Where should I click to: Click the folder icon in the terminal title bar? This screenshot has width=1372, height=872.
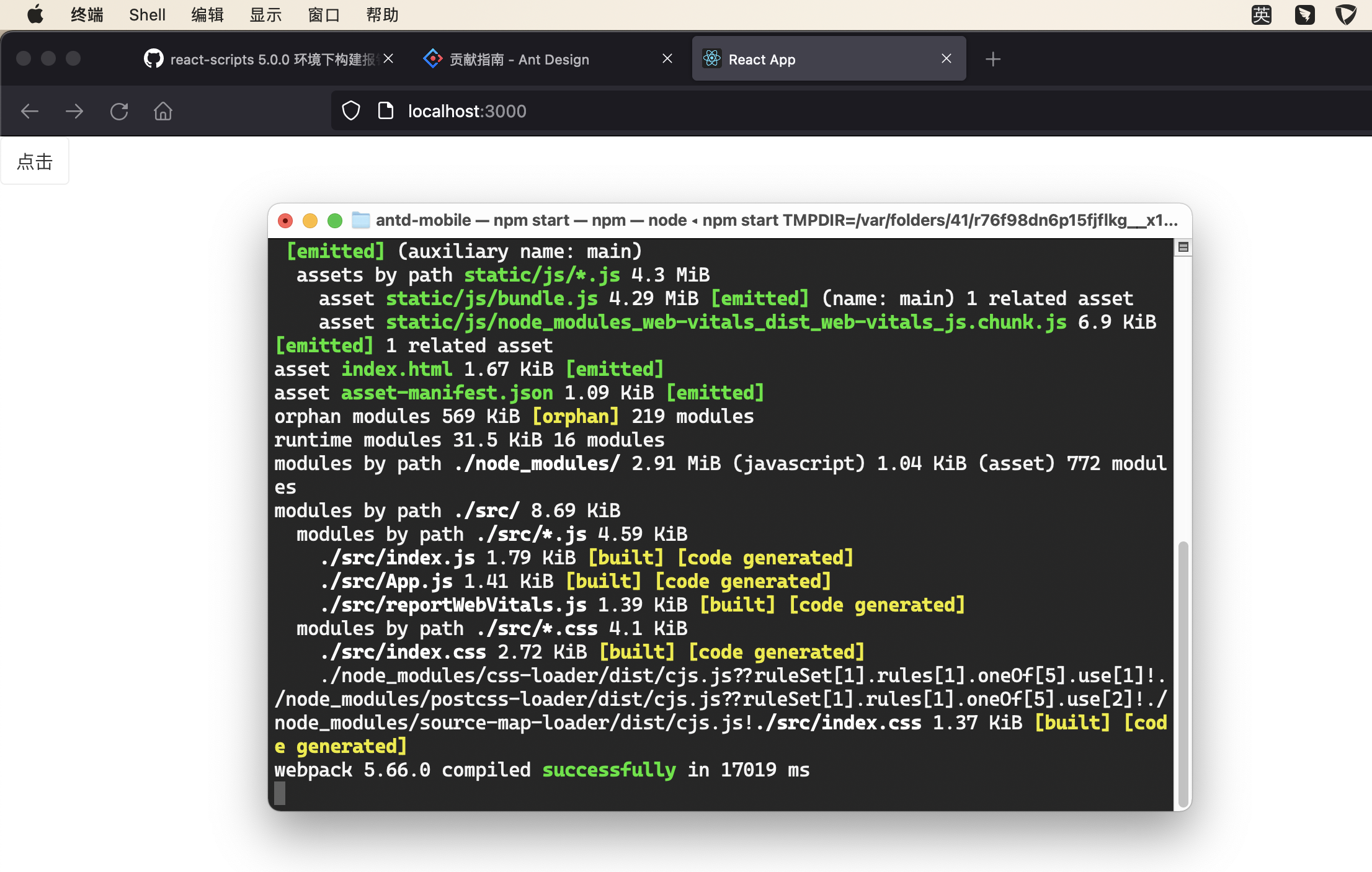click(360, 220)
